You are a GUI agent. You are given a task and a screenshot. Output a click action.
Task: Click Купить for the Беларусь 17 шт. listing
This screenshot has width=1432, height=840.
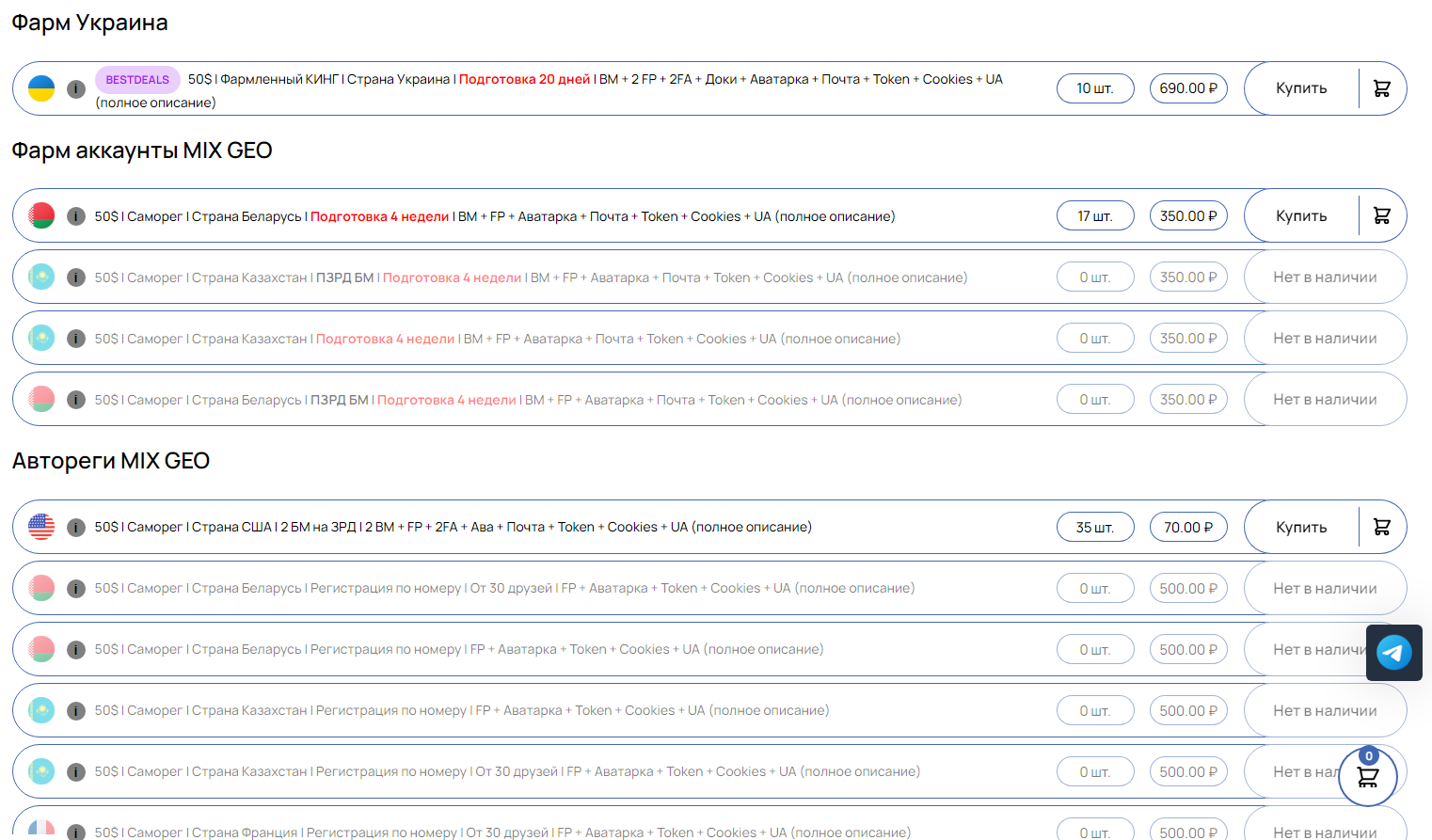point(1301,215)
